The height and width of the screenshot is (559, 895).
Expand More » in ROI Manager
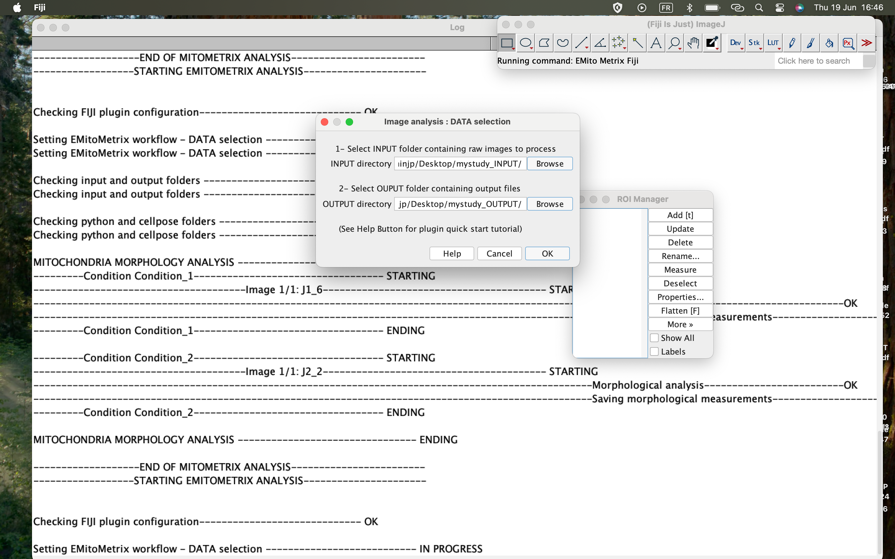(680, 325)
